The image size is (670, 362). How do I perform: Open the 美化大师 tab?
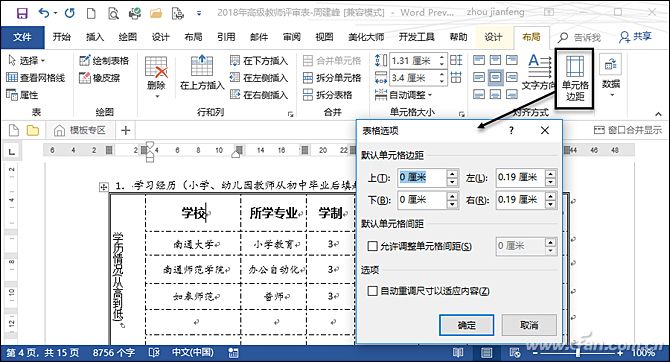tap(366, 37)
